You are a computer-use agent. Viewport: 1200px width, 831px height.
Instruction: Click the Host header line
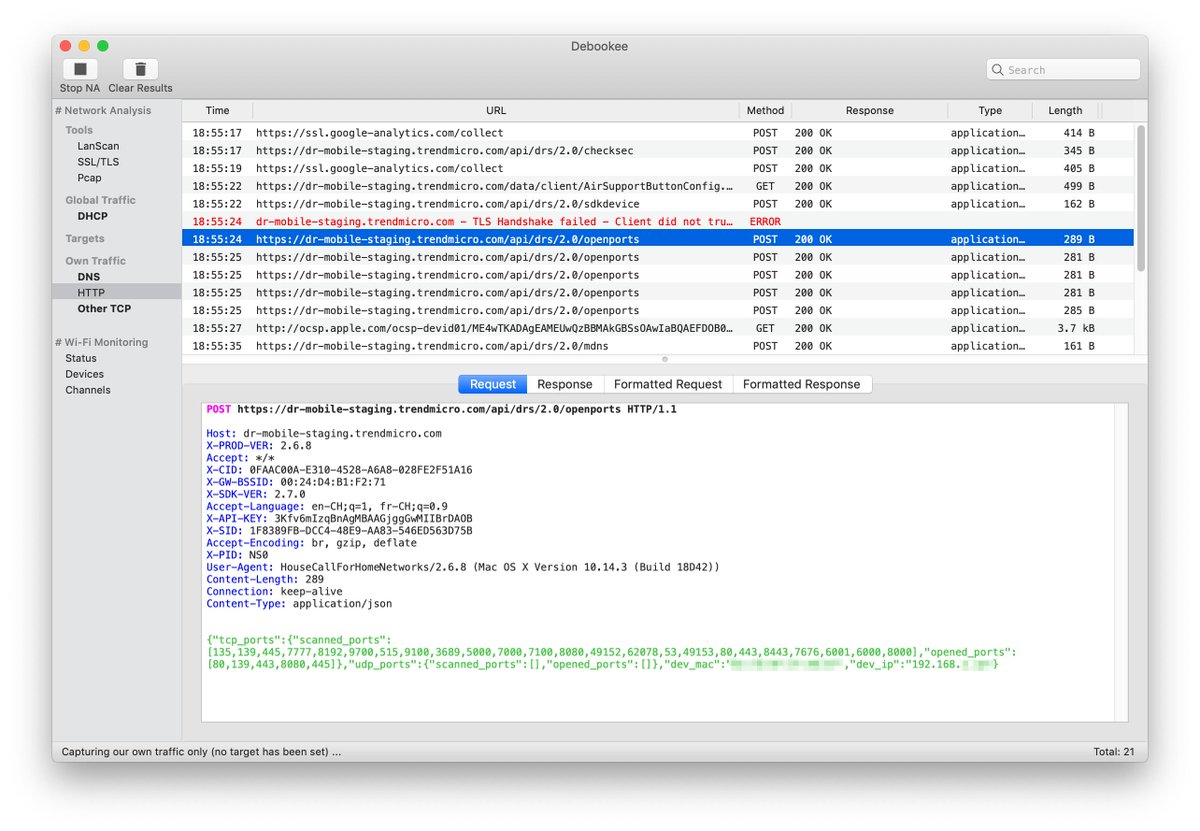coord(324,434)
